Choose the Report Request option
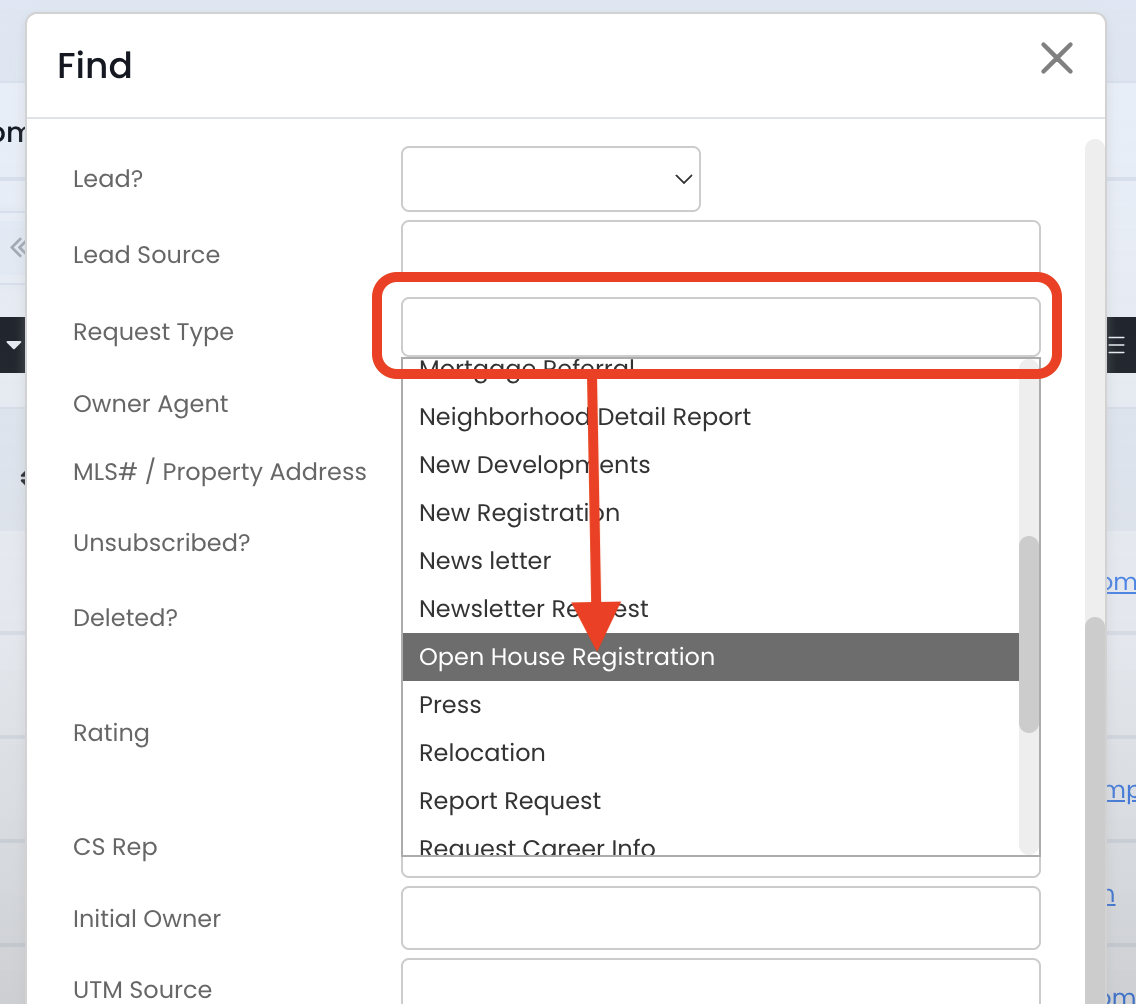Viewport: 1136px width, 1004px height. coord(510,801)
